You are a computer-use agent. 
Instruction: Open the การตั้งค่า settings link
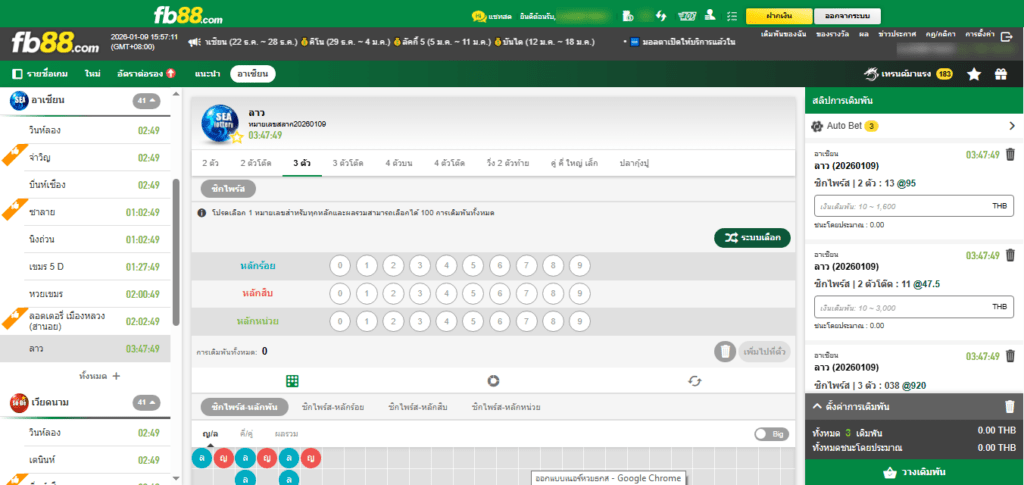(980, 33)
